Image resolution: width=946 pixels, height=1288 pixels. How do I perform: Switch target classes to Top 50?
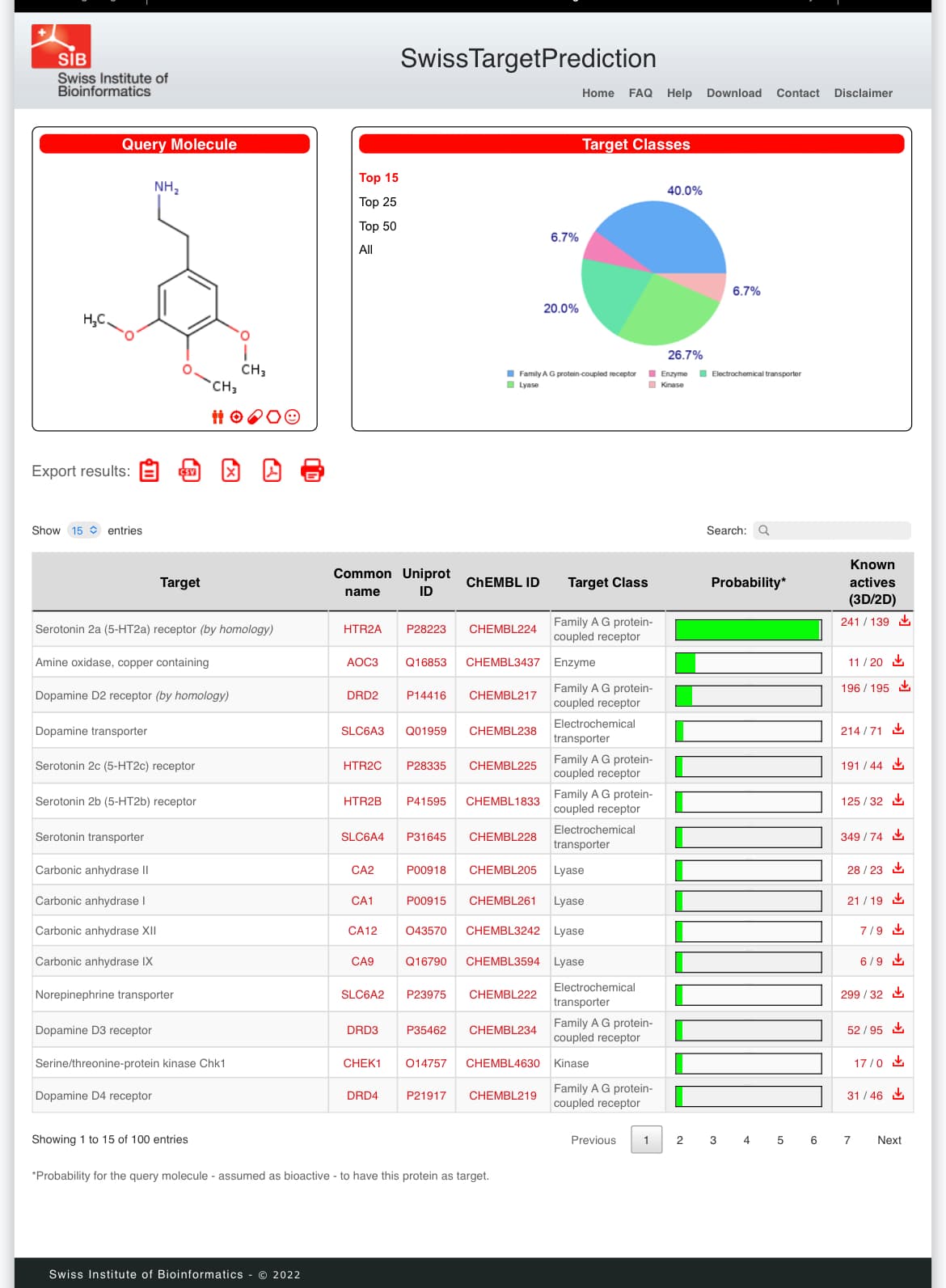tap(378, 226)
